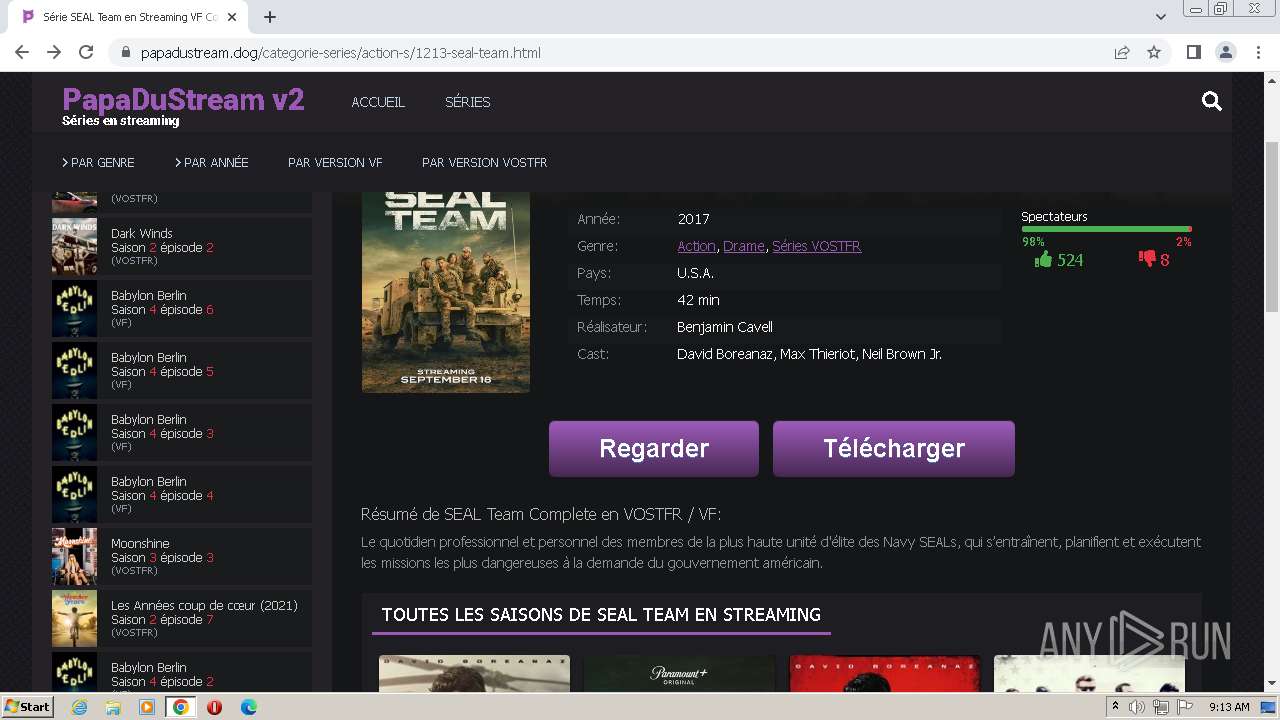Image resolution: width=1280 pixels, height=720 pixels.
Task: Open PAR VERSION VOSTFR menu item
Action: pyautogui.click(x=484, y=162)
